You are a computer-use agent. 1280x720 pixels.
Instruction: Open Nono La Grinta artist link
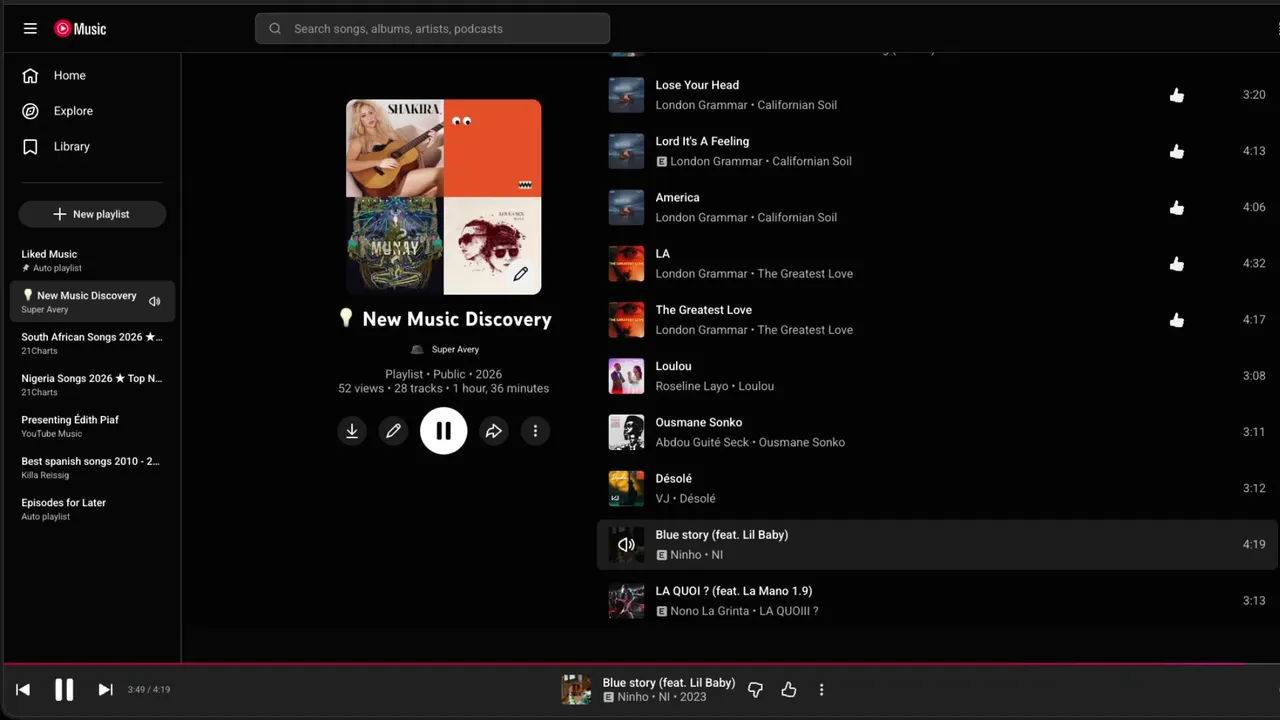[x=709, y=611]
